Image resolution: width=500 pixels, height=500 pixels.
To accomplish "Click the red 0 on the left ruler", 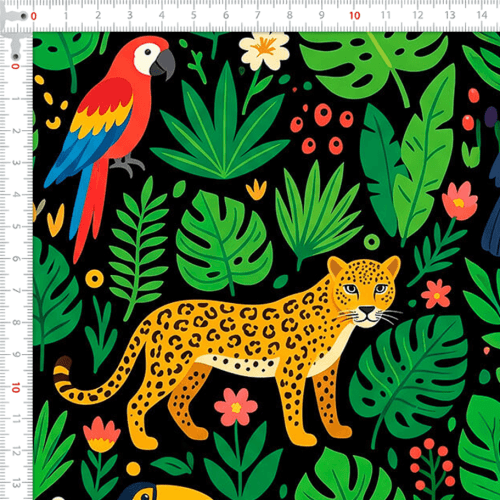I will 15,66.
